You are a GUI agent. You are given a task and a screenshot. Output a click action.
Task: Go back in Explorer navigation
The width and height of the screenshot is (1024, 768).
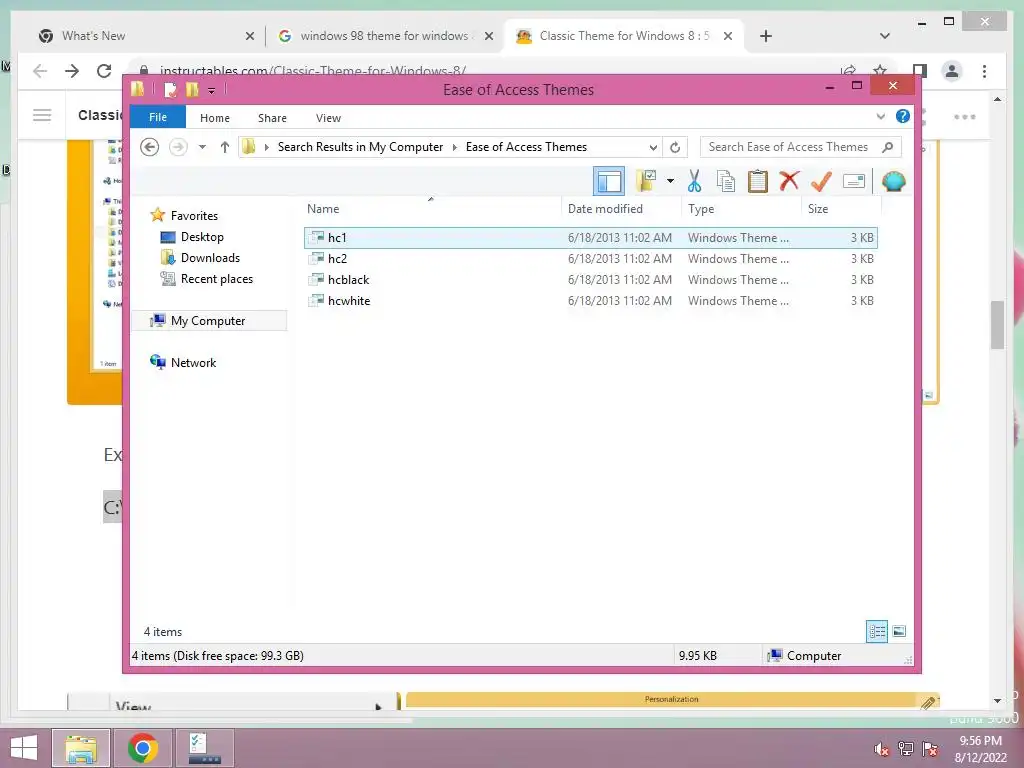[150, 147]
